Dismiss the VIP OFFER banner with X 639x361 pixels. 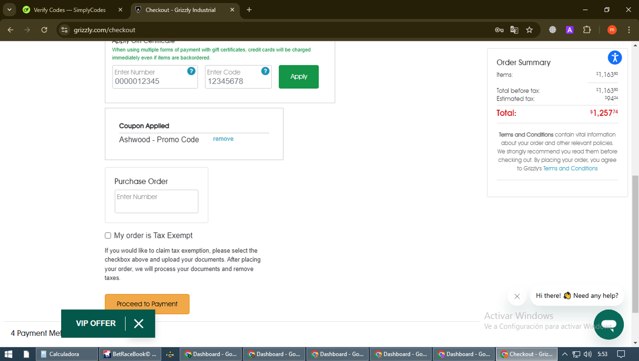pyautogui.click(x=139, y=324)
